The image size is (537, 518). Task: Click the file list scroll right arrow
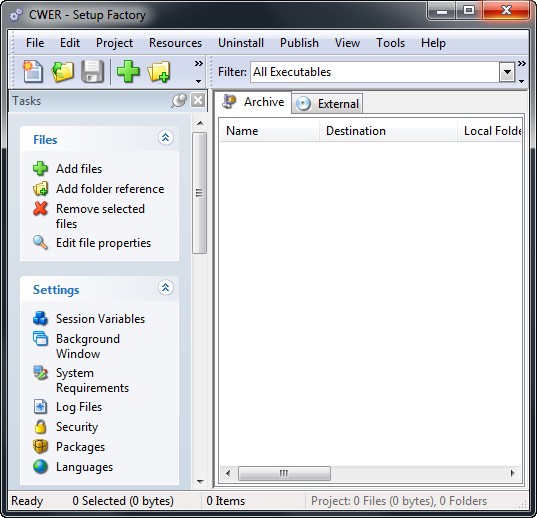(x=513, y=473)
